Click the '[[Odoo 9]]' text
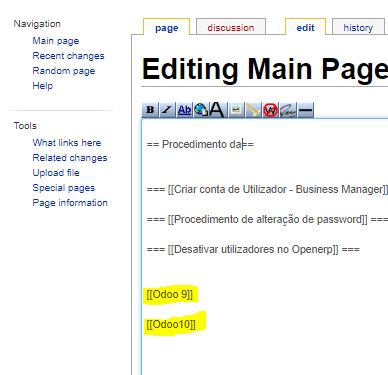The height and width of the screenshot is (375, 388). coord(170,294)
